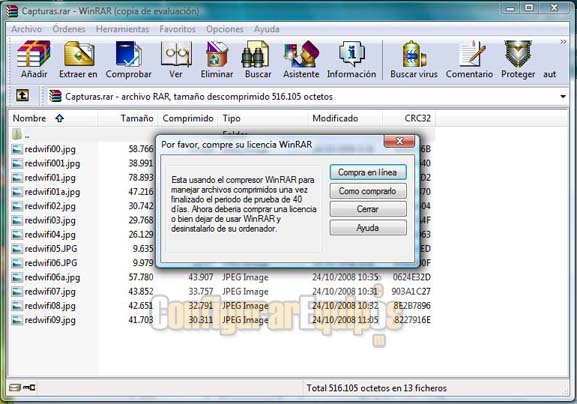Click status text 'Total 516.105 octetos'
The image size is (577, 404).
(x=349, y=388)
